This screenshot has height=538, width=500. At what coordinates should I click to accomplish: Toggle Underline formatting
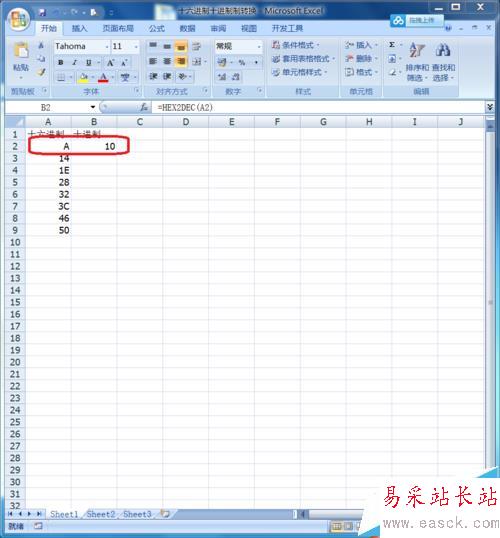pyautogui.click(x=89, y=62)
